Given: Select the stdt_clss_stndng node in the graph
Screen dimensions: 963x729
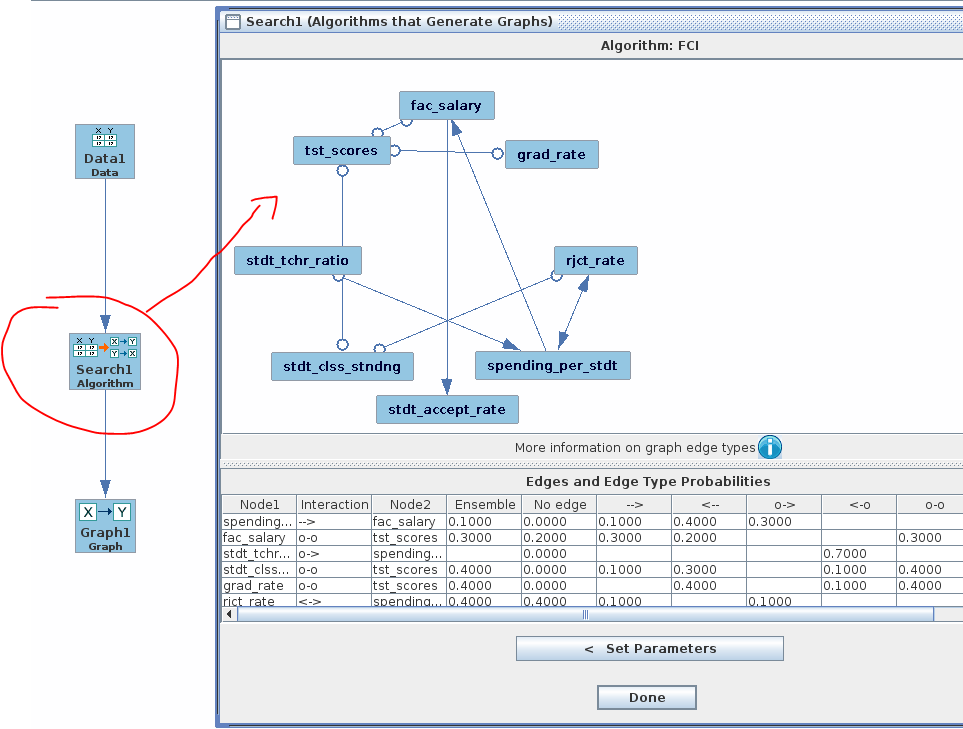Looking at the screenshot, I should 342,366.
